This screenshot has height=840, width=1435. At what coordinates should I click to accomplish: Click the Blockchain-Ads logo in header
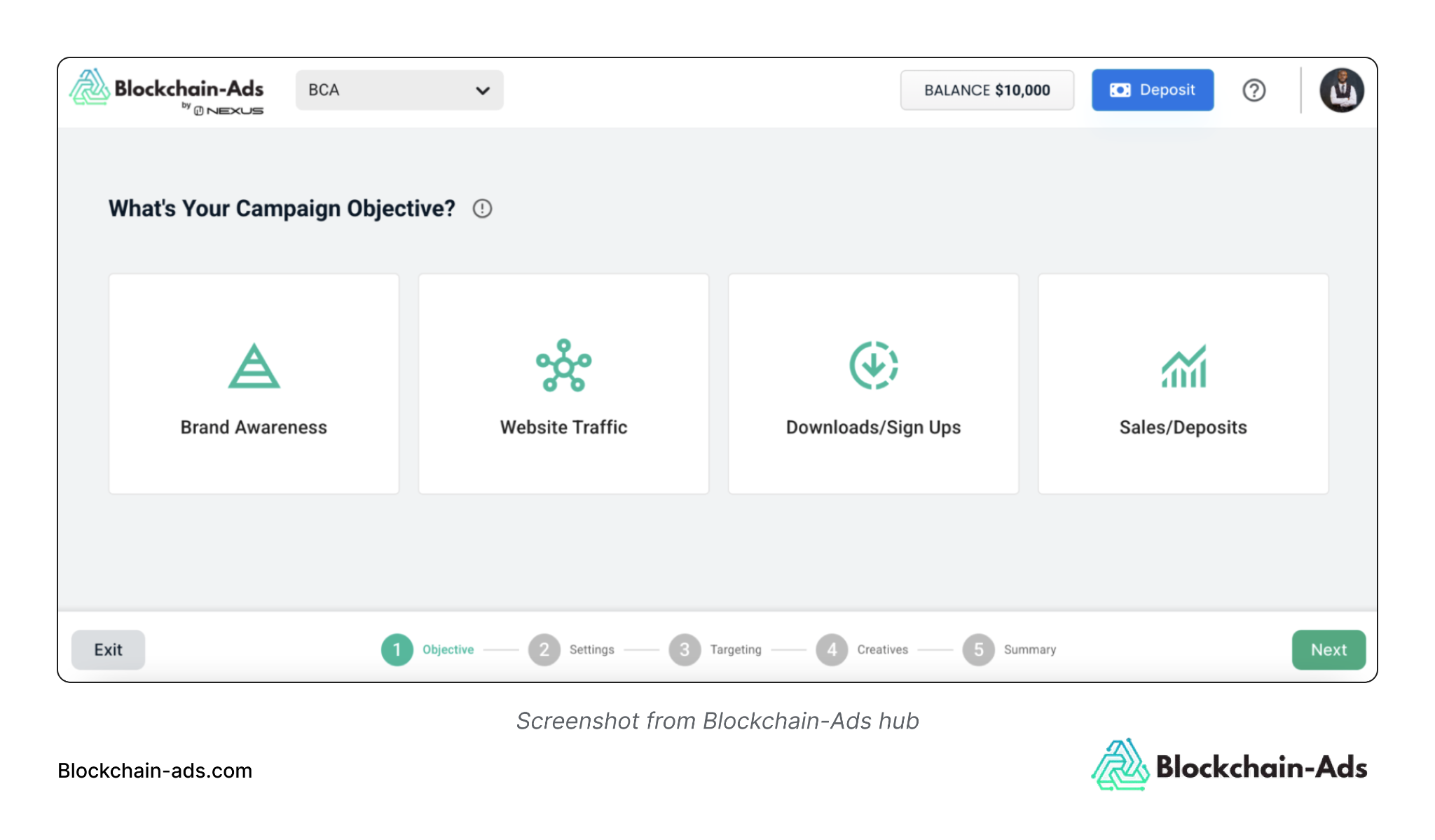[x=166, y=91]
